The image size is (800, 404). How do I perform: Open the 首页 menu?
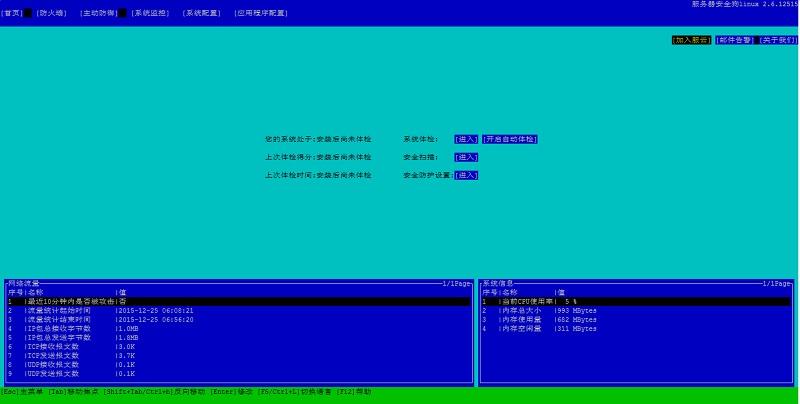12,13
